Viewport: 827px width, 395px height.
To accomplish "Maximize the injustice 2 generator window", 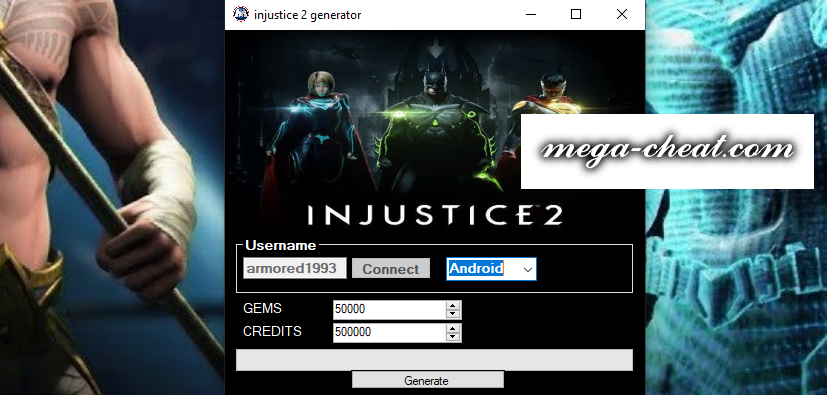I will click(576, 14).
